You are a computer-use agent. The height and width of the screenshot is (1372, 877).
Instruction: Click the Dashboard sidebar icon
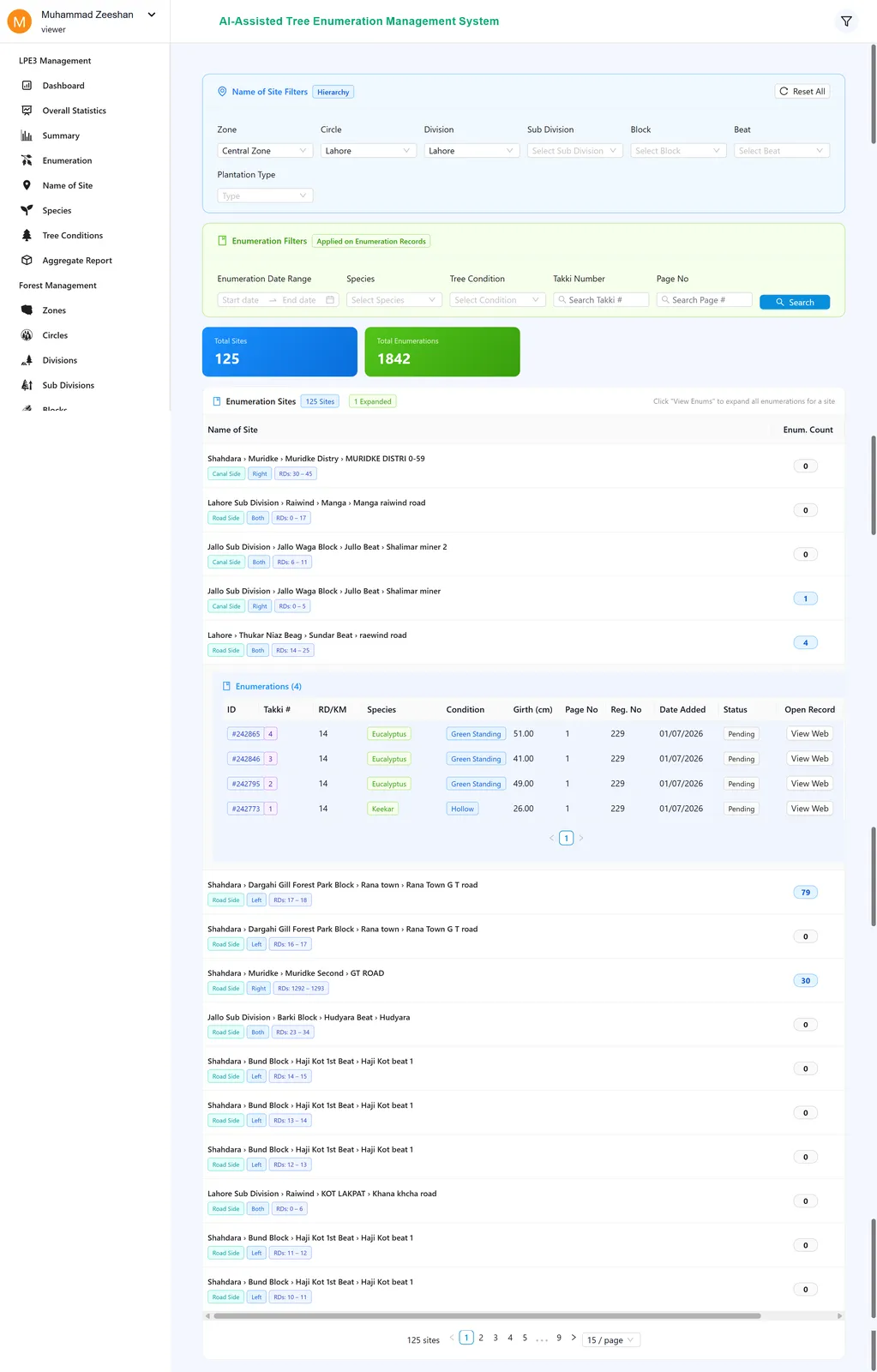27,86
